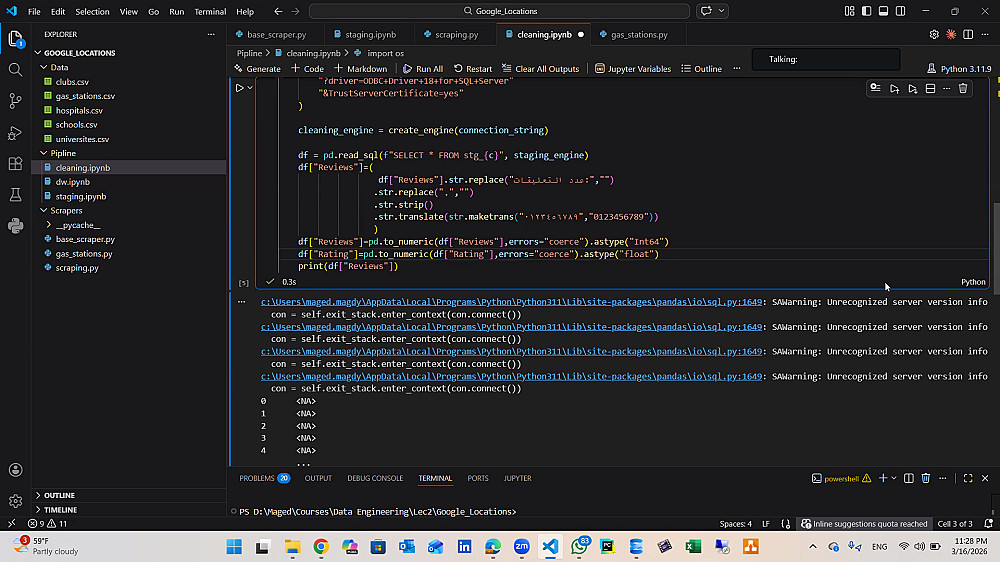Click the Split Cell icon
This screenshot has width=1000, height=562.
[929, 88]
